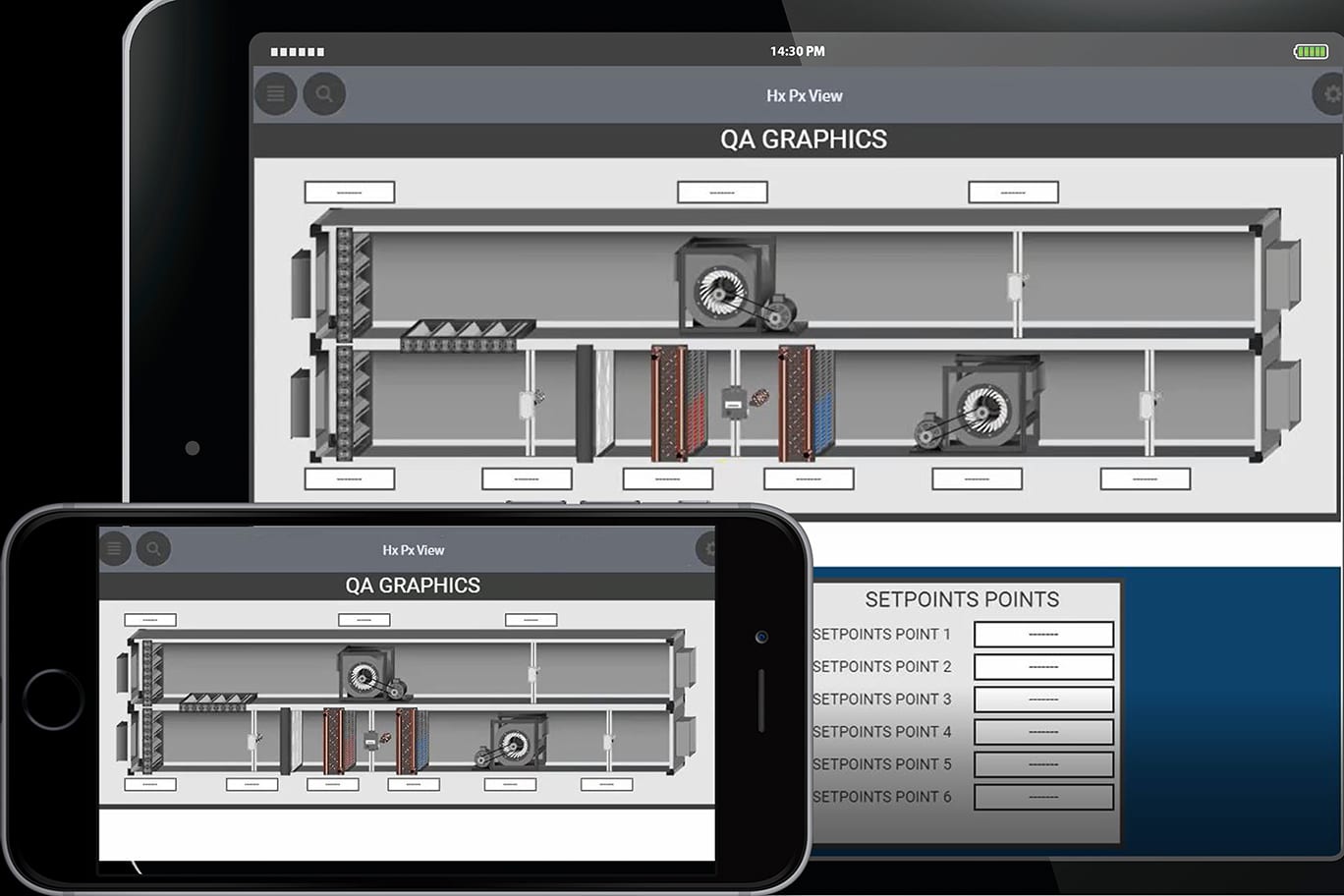Viewport: 1344px width, 896px height.
Task: Edit the SETPOINTS POINT 2 value field
Action: pyautogui.click(x=1043, y=667)
